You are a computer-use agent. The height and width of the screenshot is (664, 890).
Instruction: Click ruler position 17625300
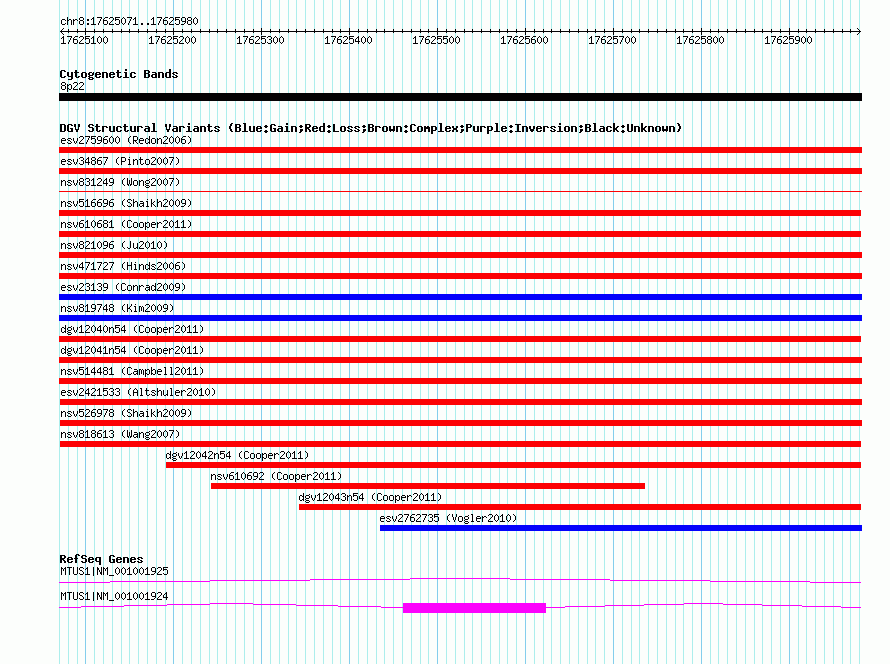coord(260,40)
